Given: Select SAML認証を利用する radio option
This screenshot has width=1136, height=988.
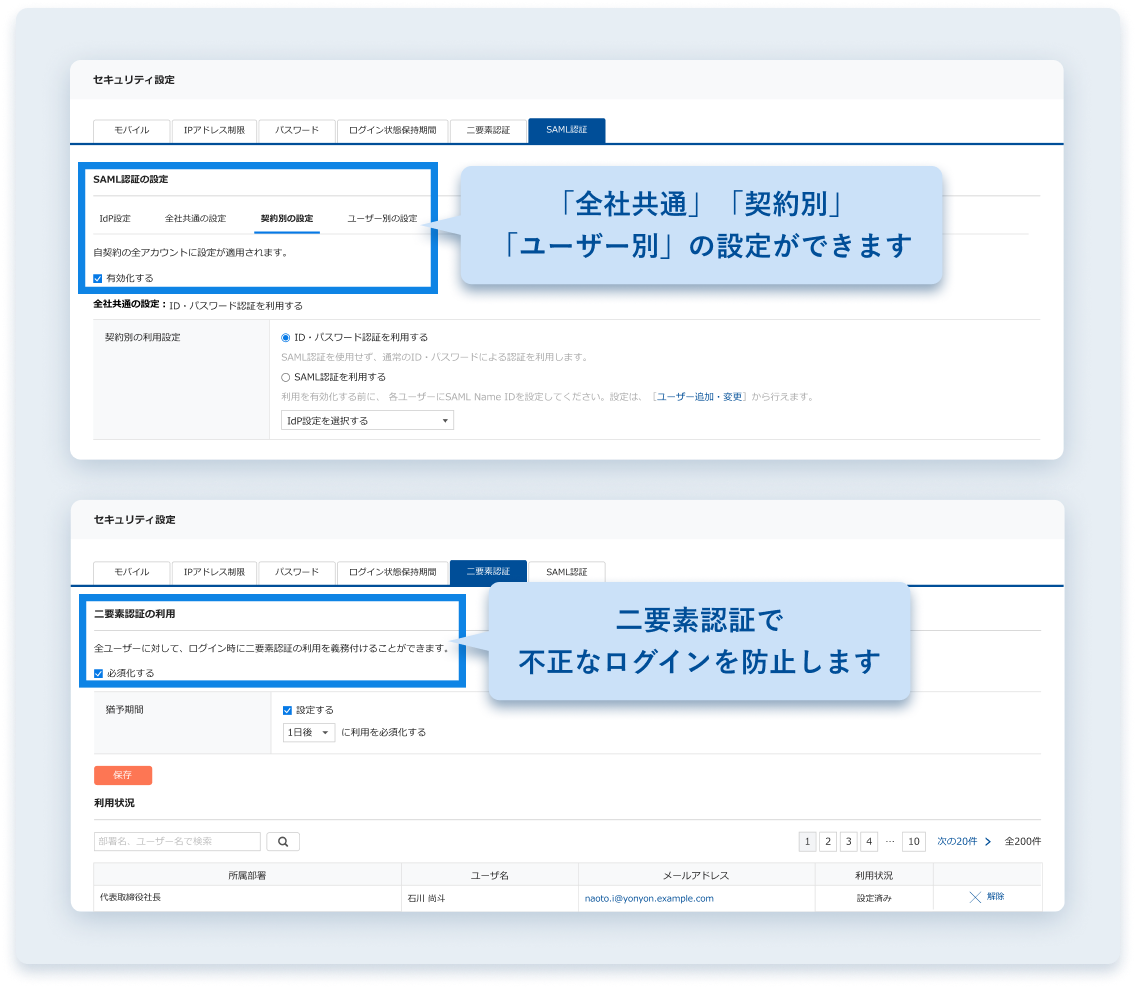Looking at the screenshot, I should click(286, 377).
